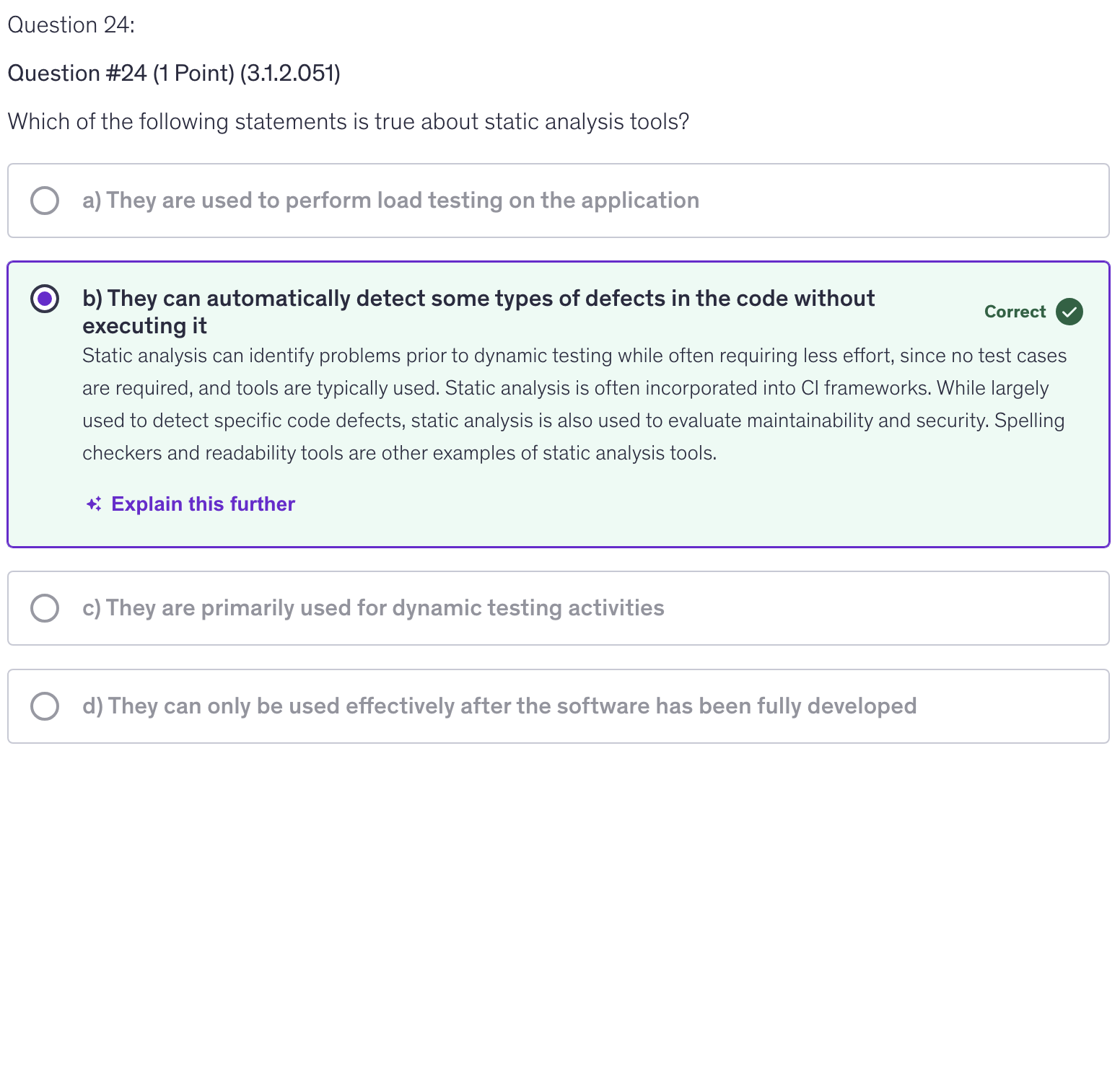
Task: Click answer text about detecting defects without executing
Action: [x=478, y=299]
